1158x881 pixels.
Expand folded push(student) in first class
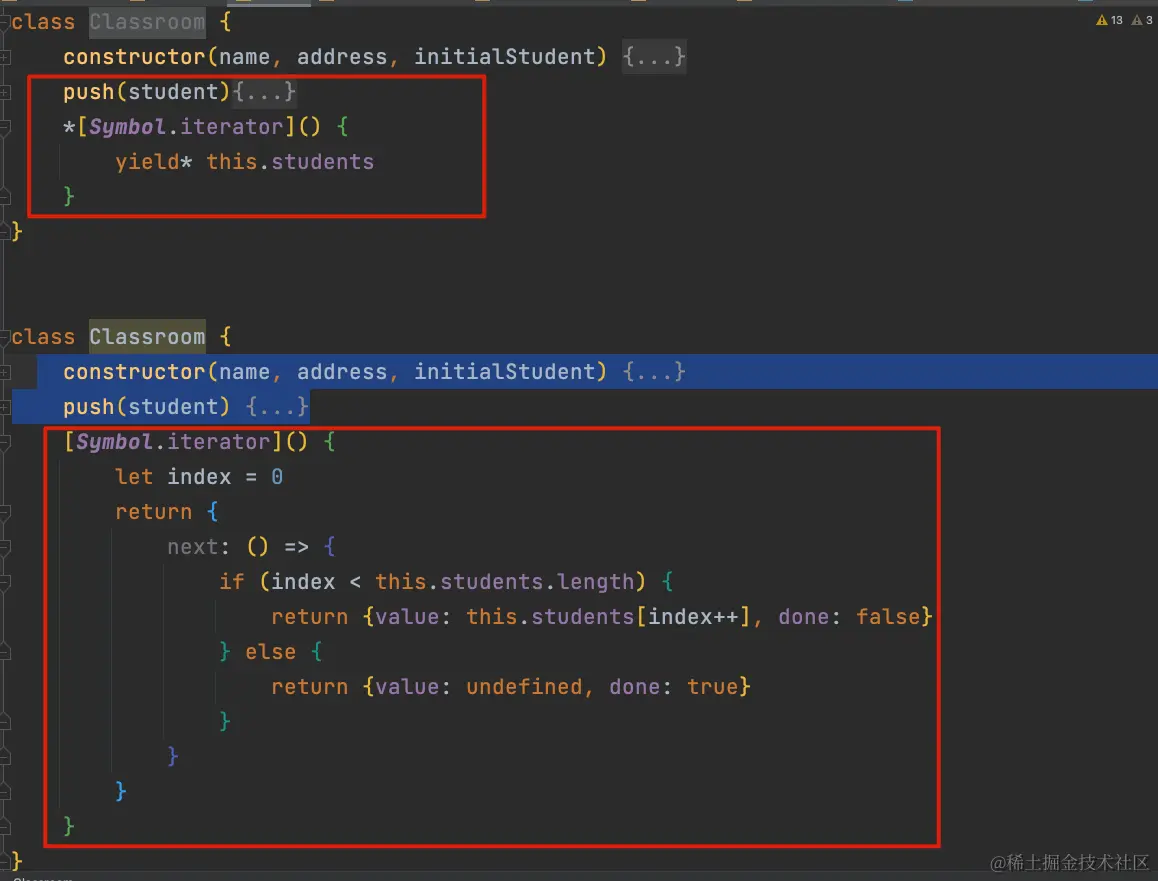4,92
